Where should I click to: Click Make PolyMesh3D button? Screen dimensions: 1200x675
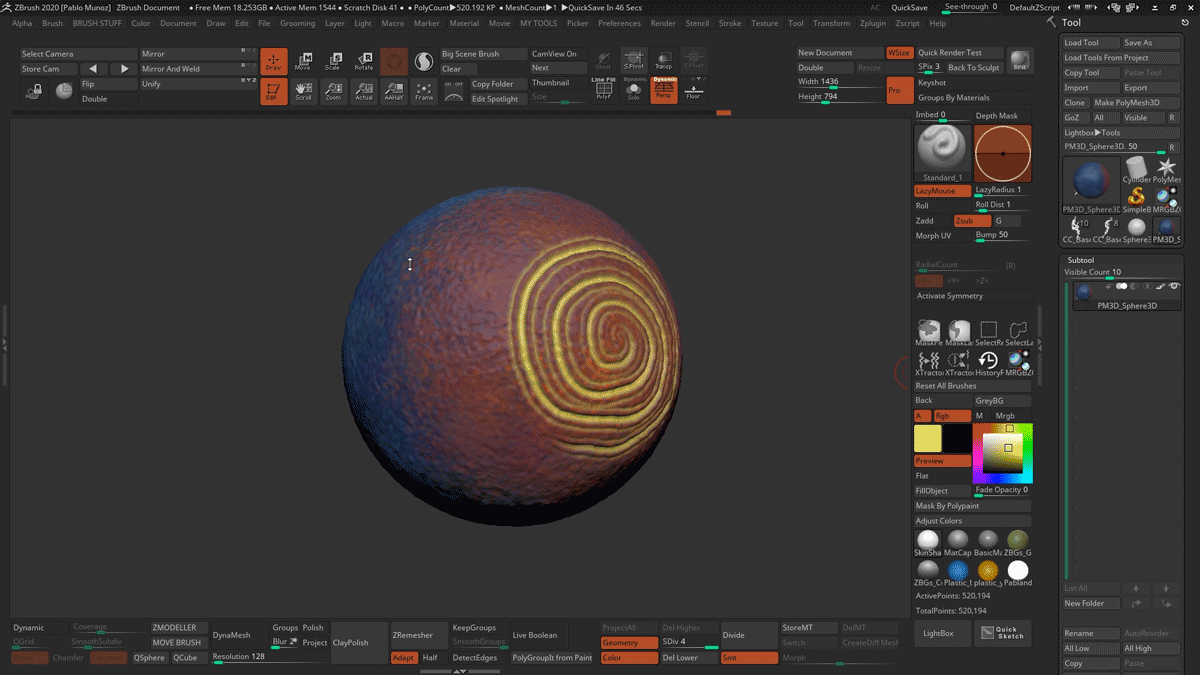1136,103
